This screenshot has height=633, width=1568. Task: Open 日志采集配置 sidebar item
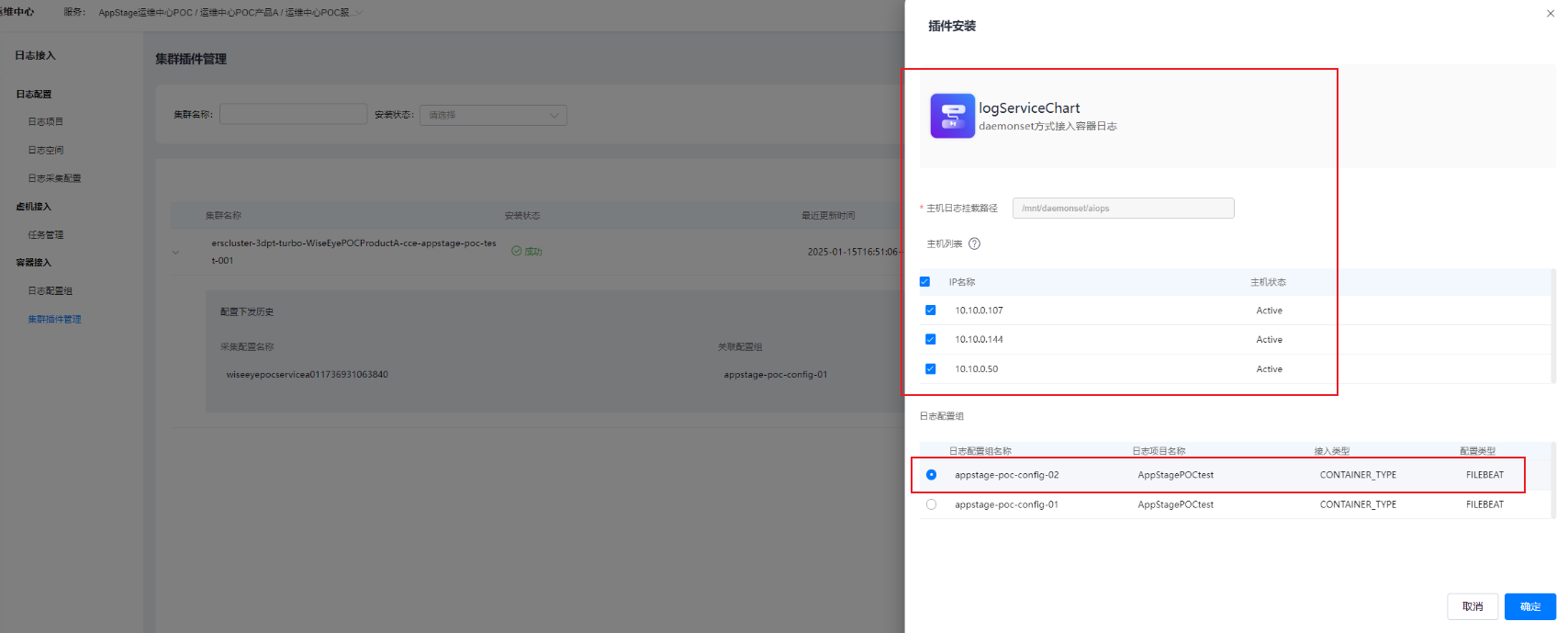tap(54, 178)
